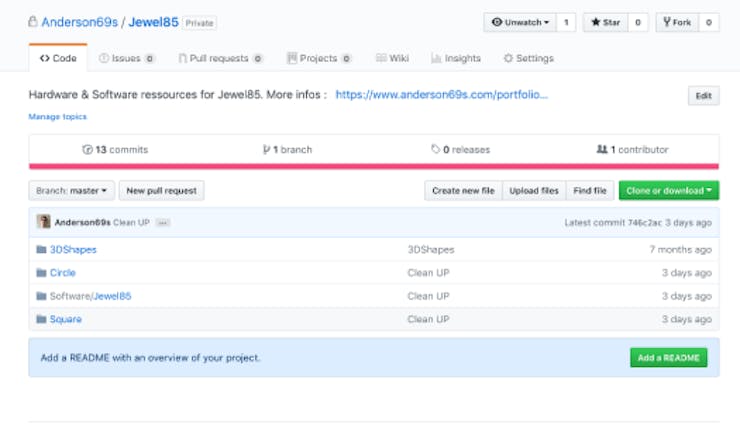Star this repository
This screenshot has height=438, width=740.
tap(605, 22)
